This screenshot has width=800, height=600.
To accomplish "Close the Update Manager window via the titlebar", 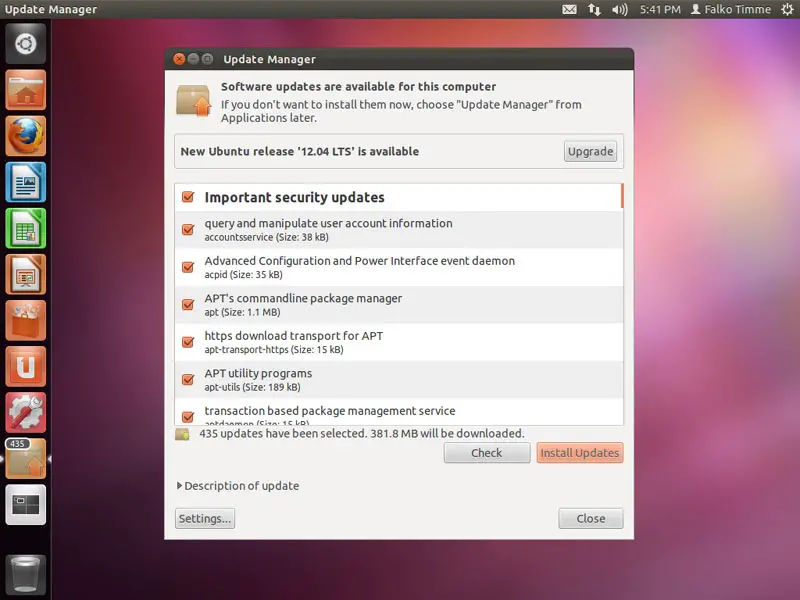I will click(179, 59).
